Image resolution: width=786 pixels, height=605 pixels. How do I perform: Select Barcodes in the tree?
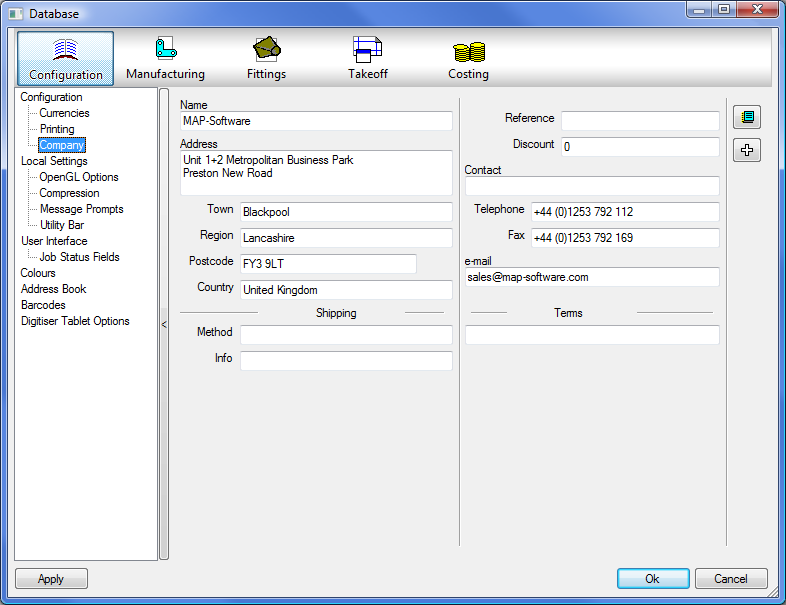click(x=43, y=305)
